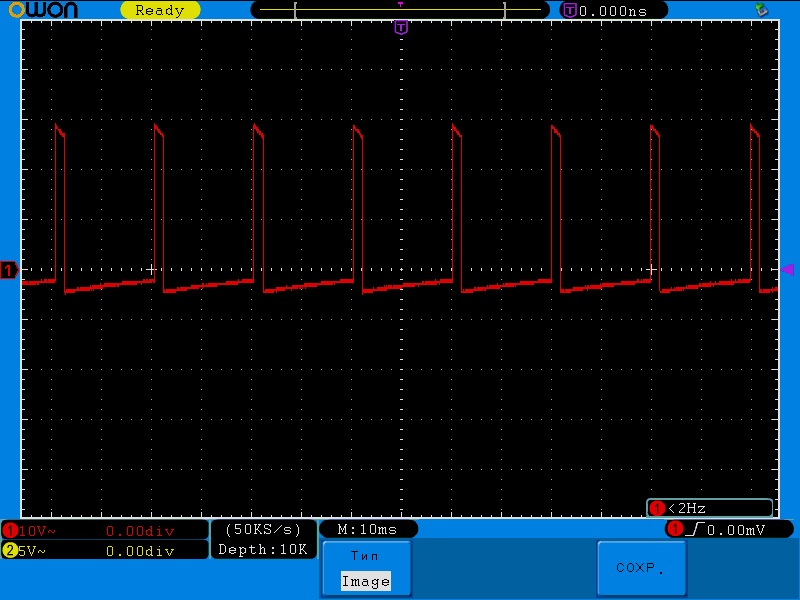Click the yellow channel 2 badge beside 5V
The height and width of the screenshot is (600, 800).
pyautogui.click(x=10, y=551)
